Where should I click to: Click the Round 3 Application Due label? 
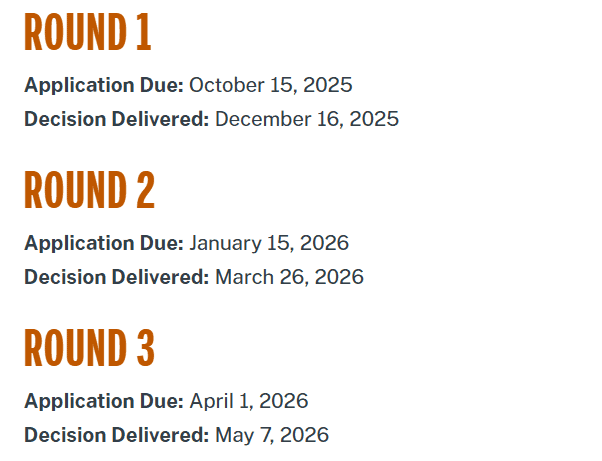[104, 401]
